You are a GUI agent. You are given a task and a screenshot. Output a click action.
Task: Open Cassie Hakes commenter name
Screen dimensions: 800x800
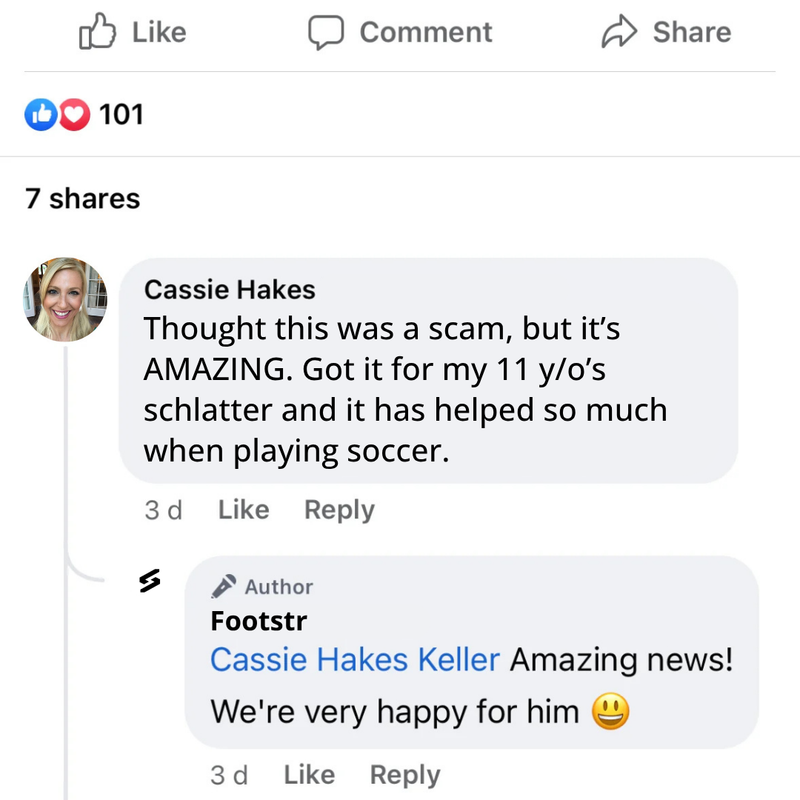[230, 290]
